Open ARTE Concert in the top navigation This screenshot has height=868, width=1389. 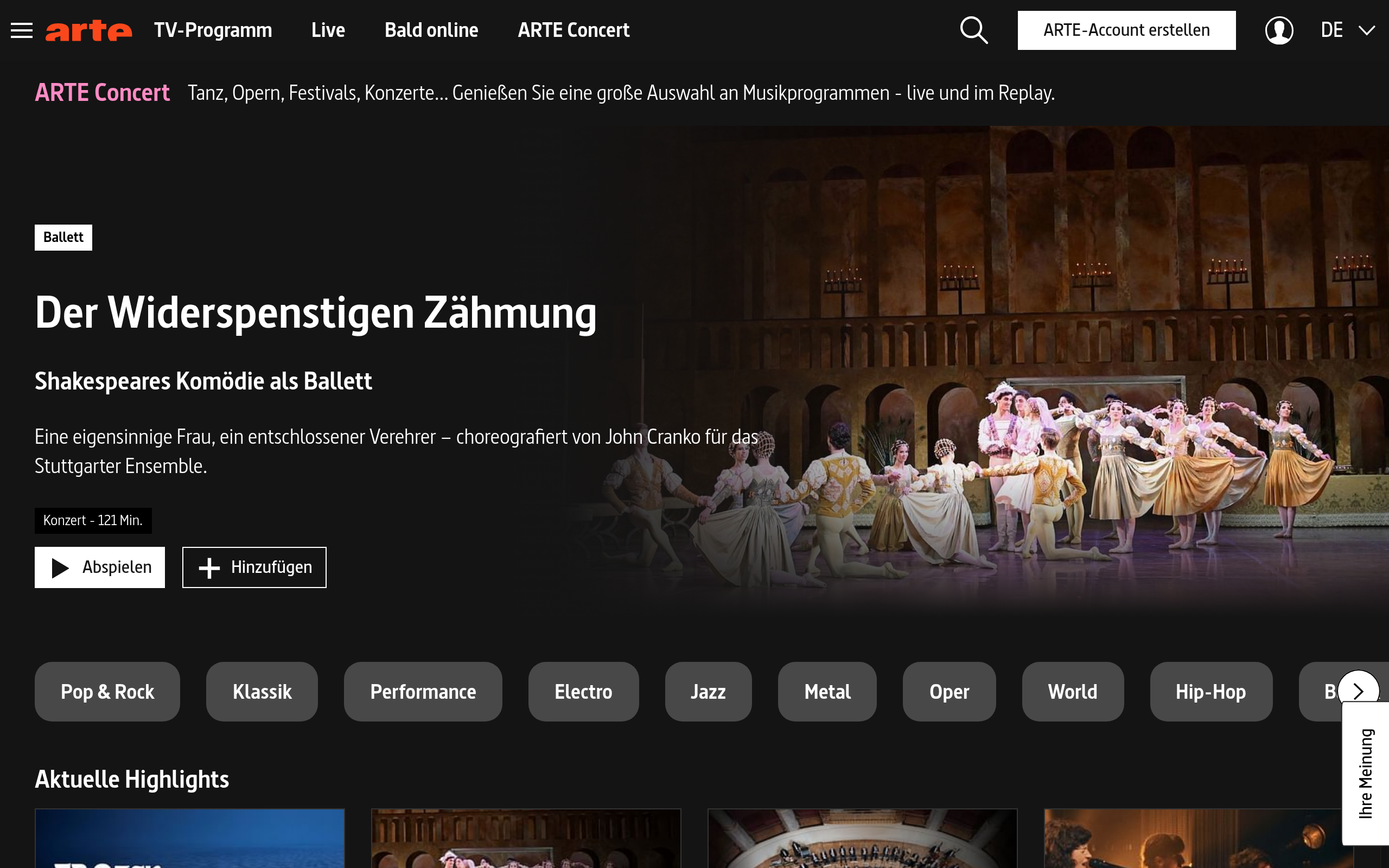pos(574,30)
